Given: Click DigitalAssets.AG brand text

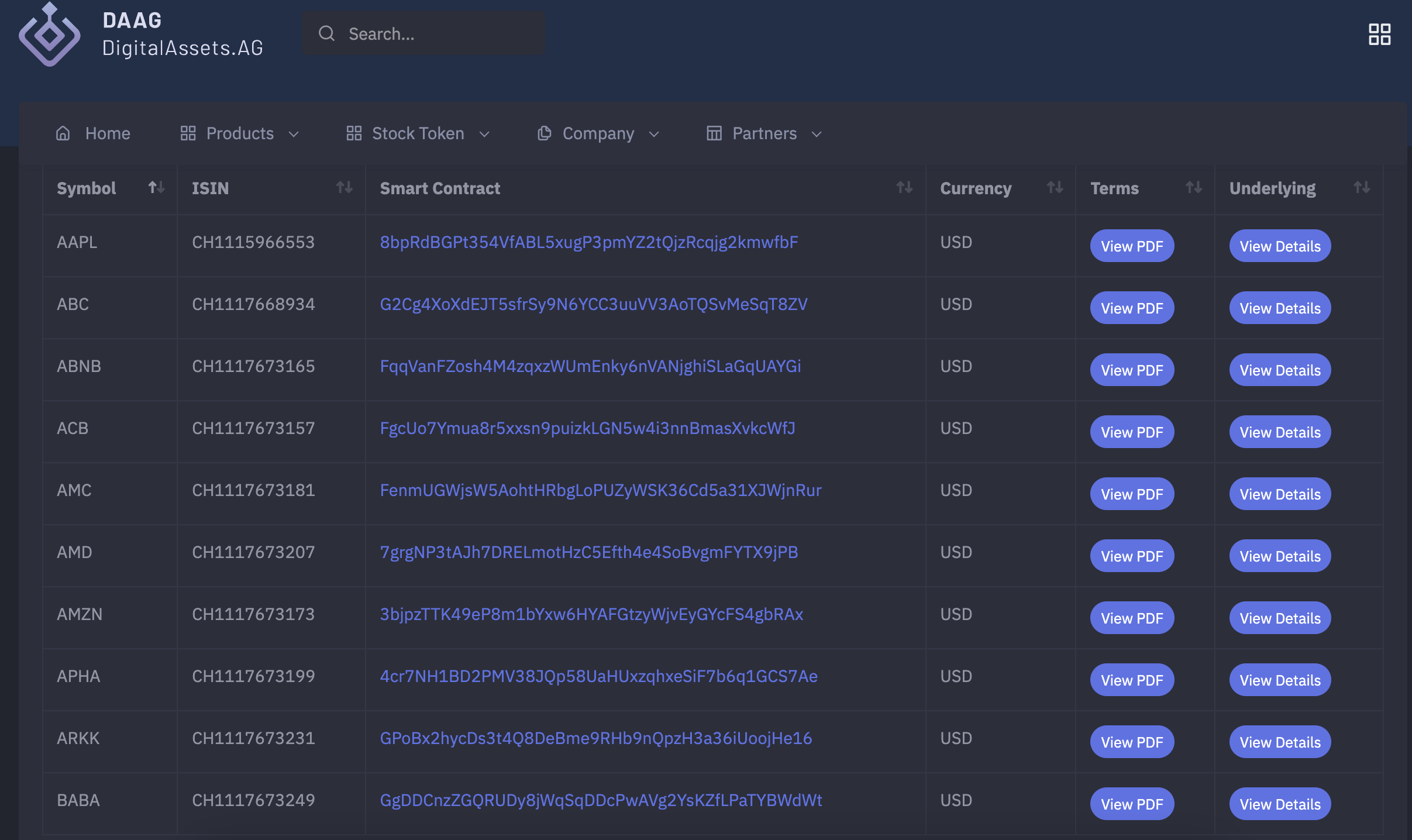Looking at the screenshot, I should 182,48.
